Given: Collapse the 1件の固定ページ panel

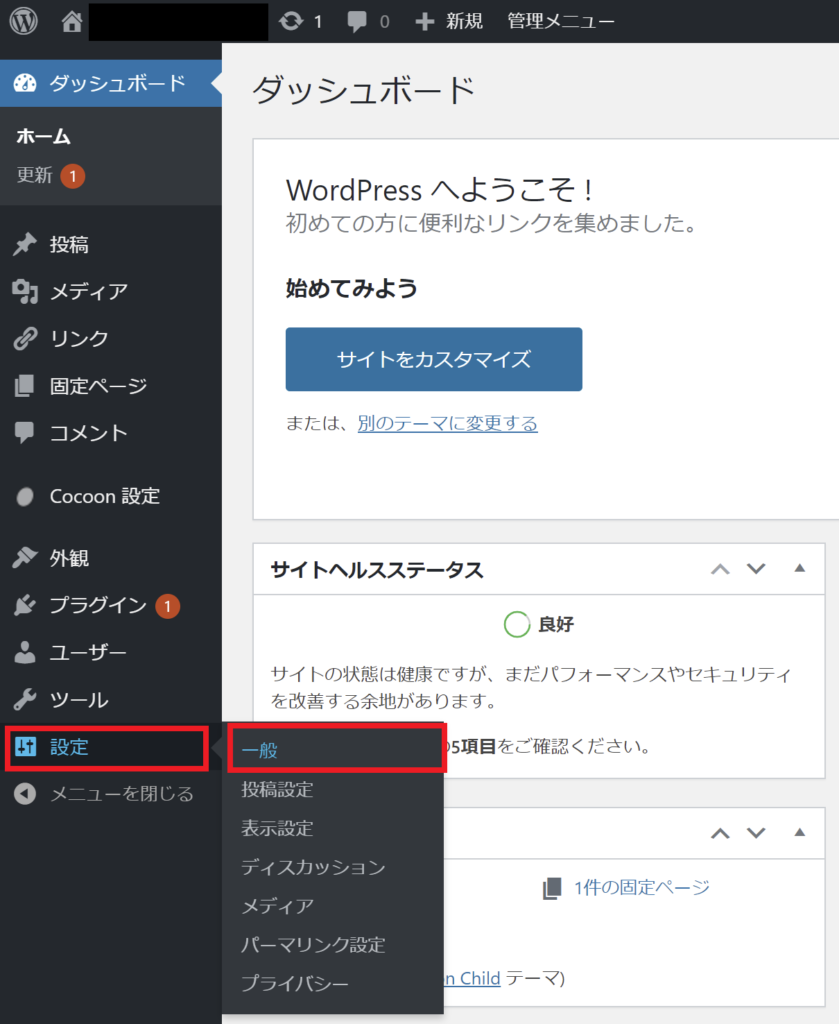Looking at the screenshot, I should click(799, 833).
